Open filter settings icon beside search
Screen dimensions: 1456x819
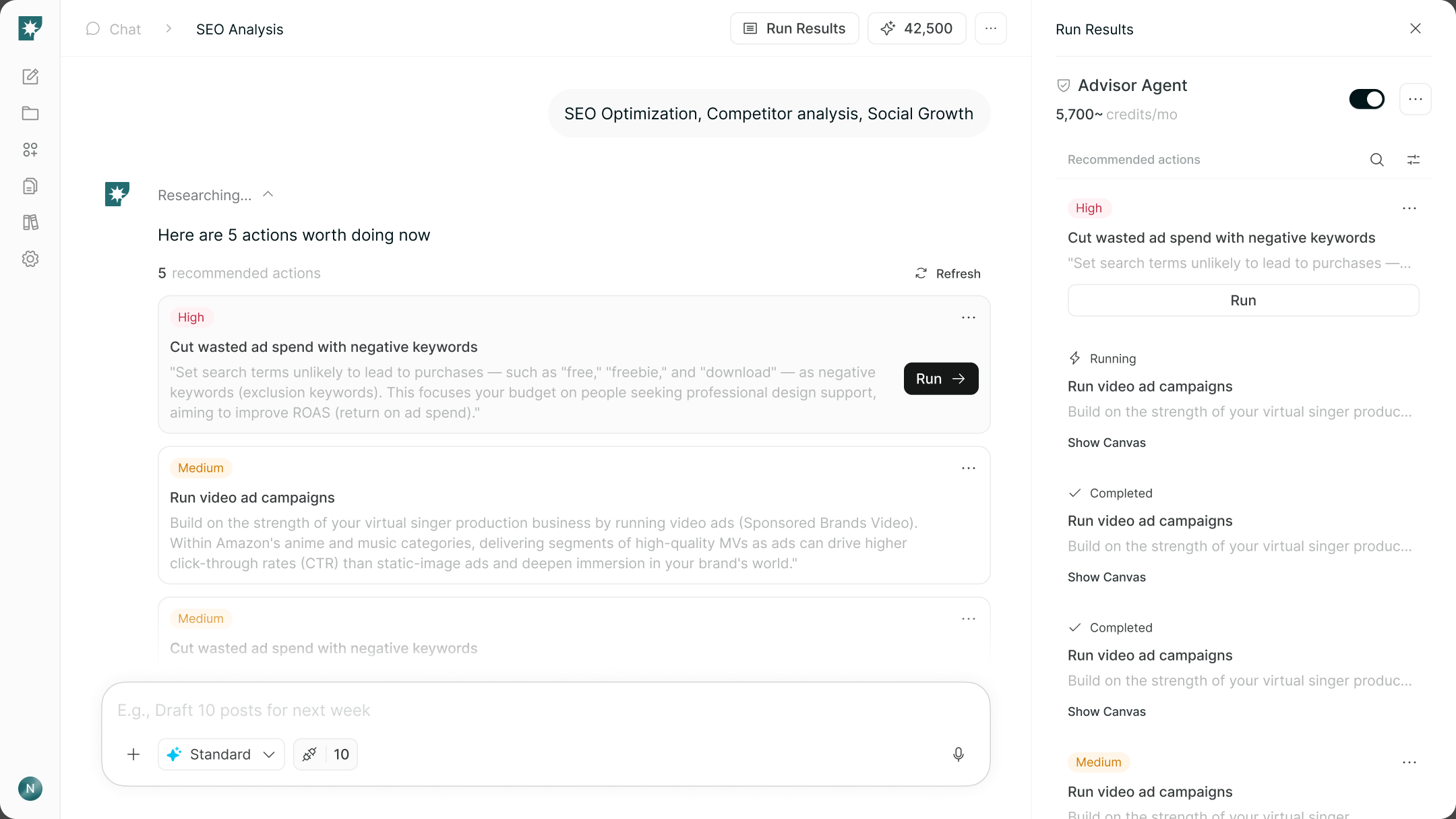(x=1414, y=160)
